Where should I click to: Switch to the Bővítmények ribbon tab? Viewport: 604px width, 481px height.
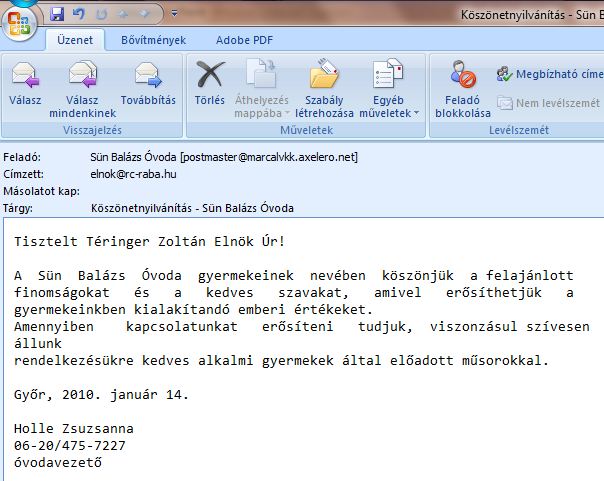[x=153, y=40]
